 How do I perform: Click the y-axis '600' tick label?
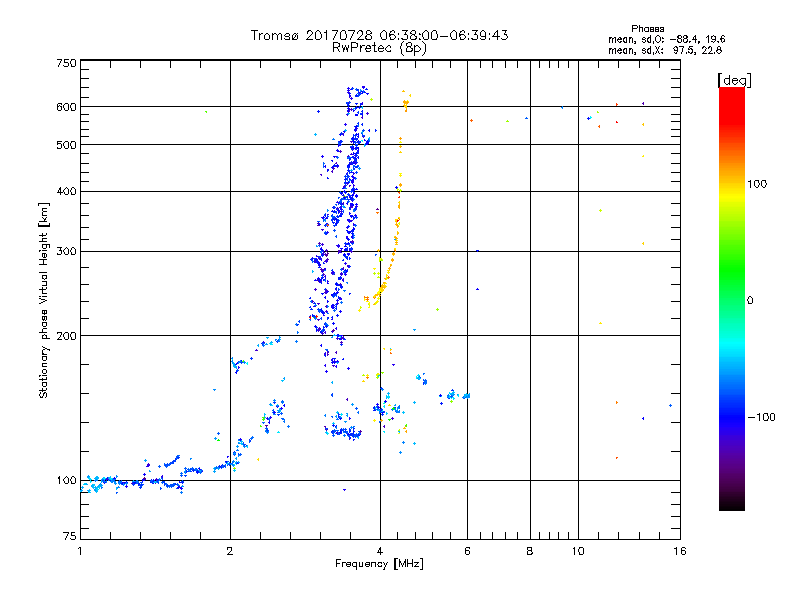66,107
